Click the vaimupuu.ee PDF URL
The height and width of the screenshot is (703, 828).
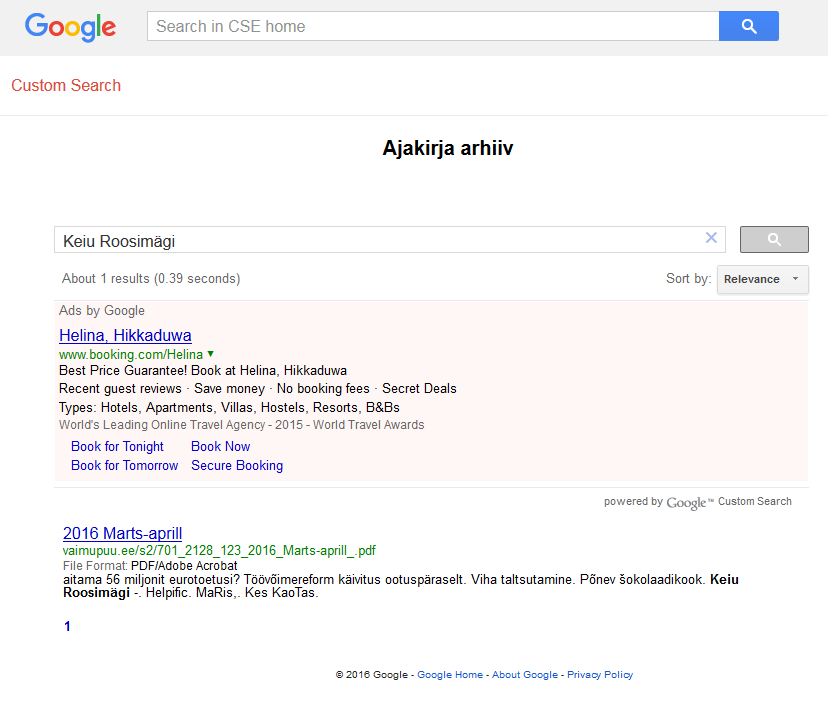tap(219, 550)
